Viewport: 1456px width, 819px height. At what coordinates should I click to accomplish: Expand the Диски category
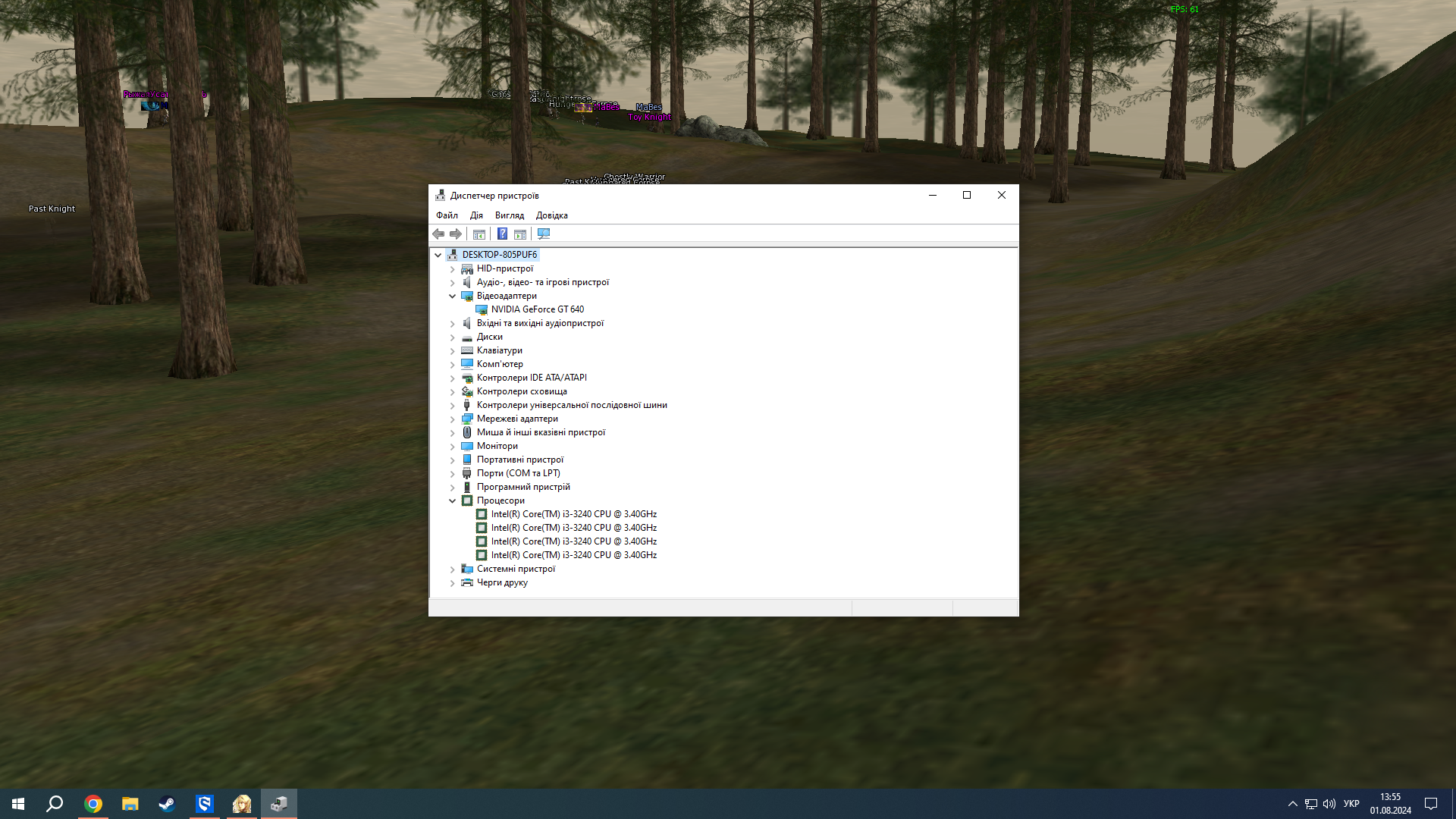[x=453, y=337]
